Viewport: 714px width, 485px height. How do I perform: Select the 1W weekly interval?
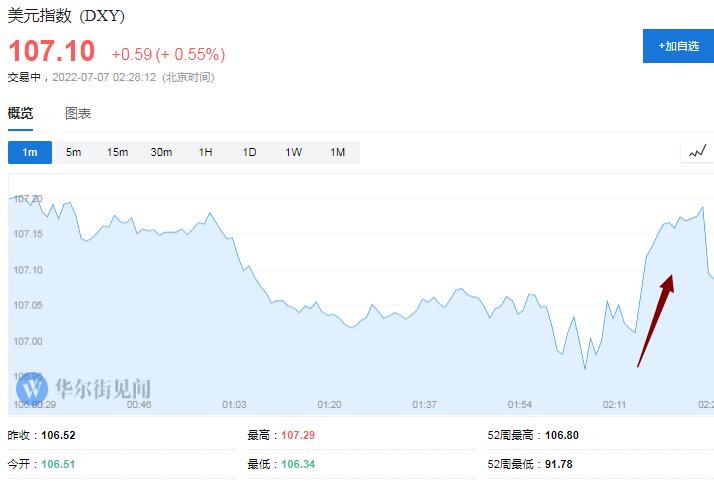tap(293, 152)
